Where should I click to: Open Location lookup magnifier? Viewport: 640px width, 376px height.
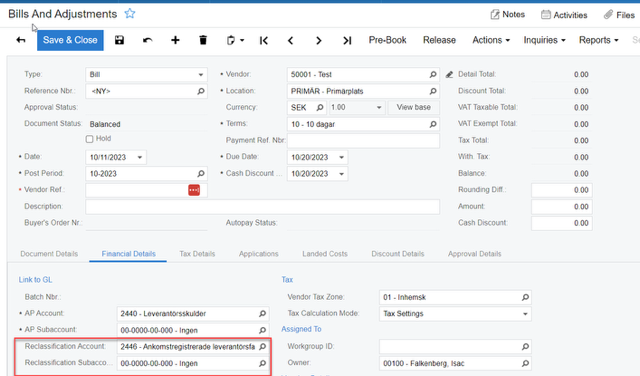(433, 91)
